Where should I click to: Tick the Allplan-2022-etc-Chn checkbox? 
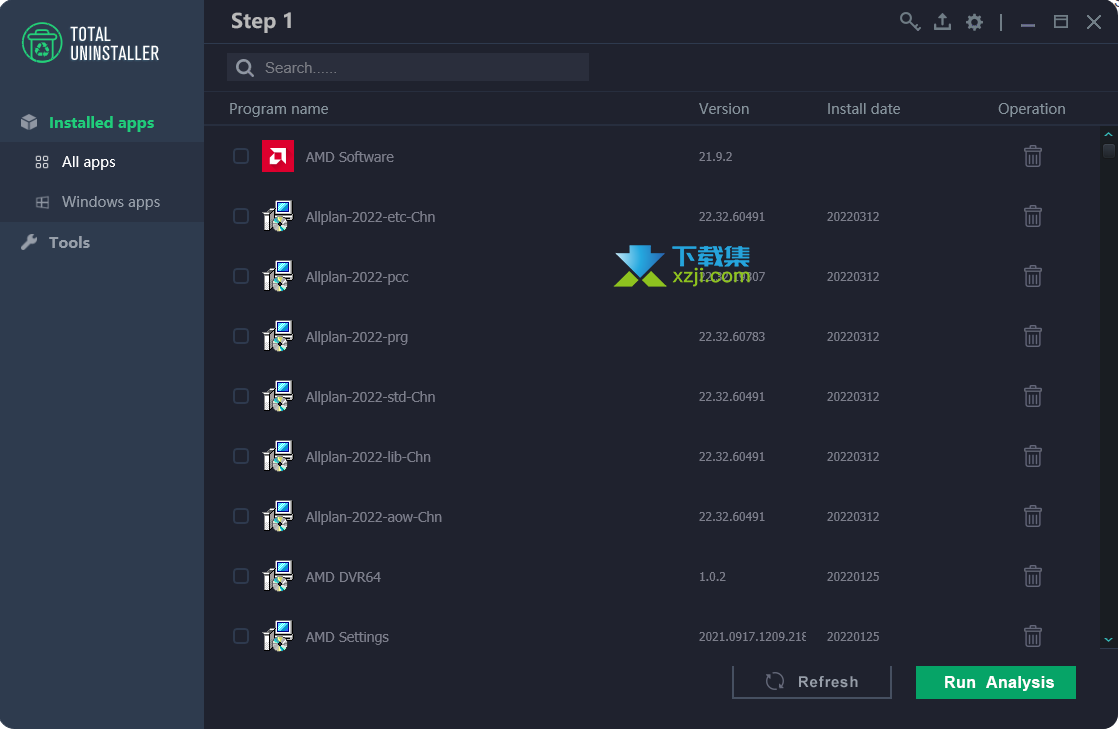coord(241,216)
